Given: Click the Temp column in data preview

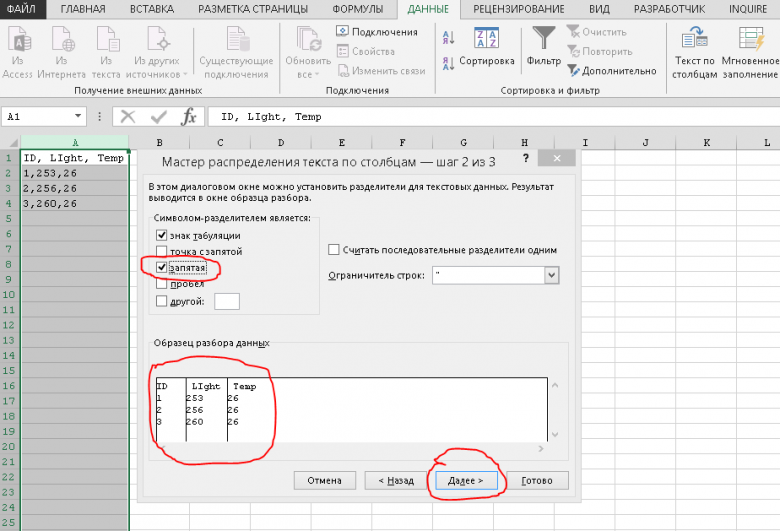Looking at the screenshot, I should tap(244, 409).
